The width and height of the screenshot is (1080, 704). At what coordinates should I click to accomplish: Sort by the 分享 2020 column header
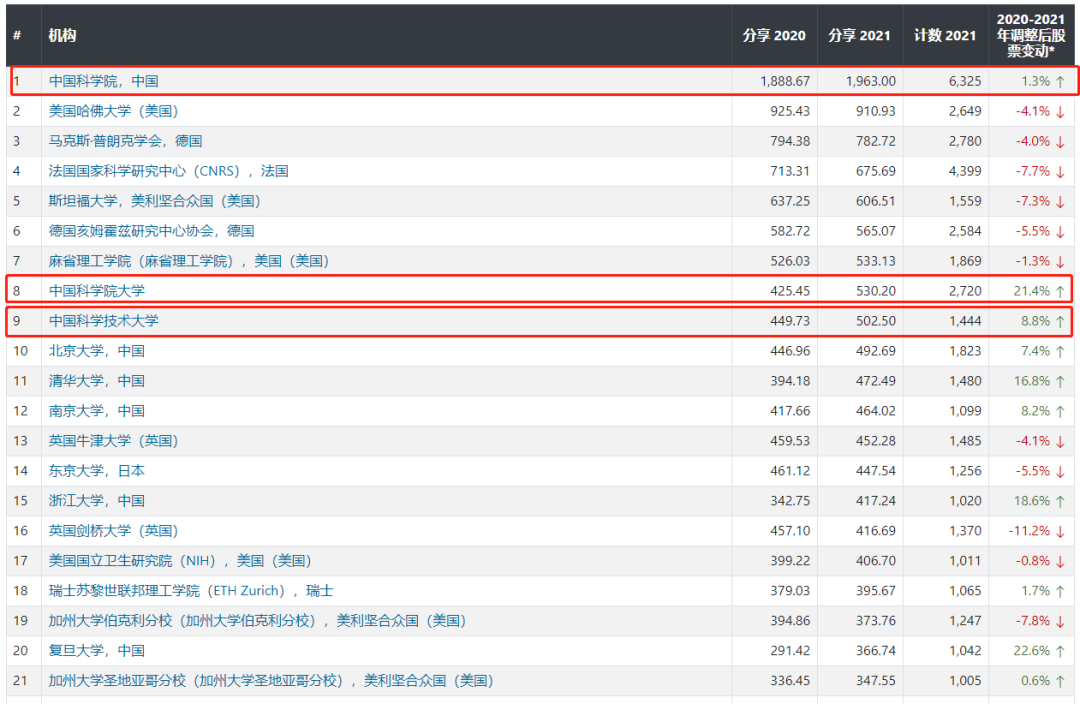coord(773,36)
